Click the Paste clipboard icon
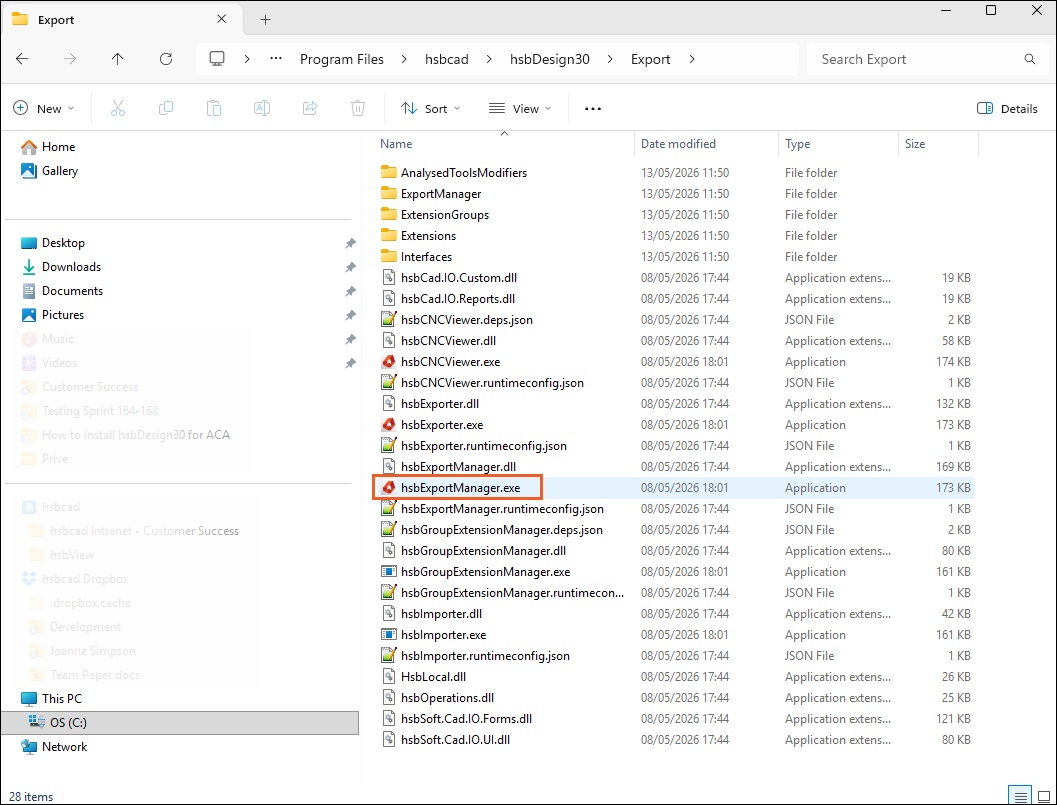The image size is (1057, 805). [214, 109]
